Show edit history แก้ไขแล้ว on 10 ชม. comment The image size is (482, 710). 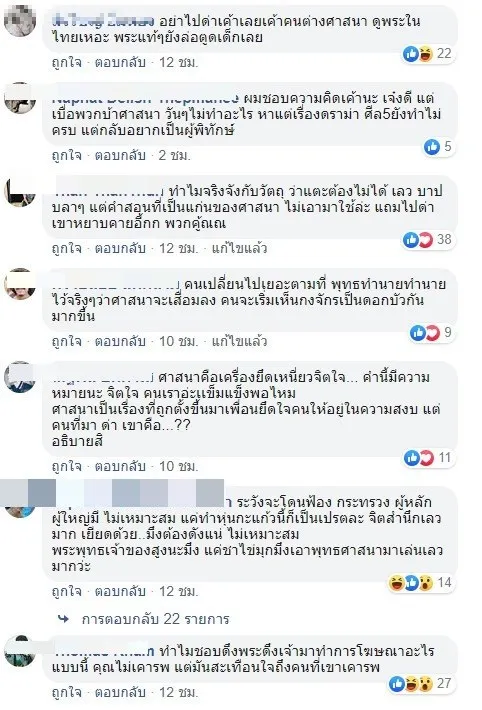pyautogui.click(x=239, y=341)
